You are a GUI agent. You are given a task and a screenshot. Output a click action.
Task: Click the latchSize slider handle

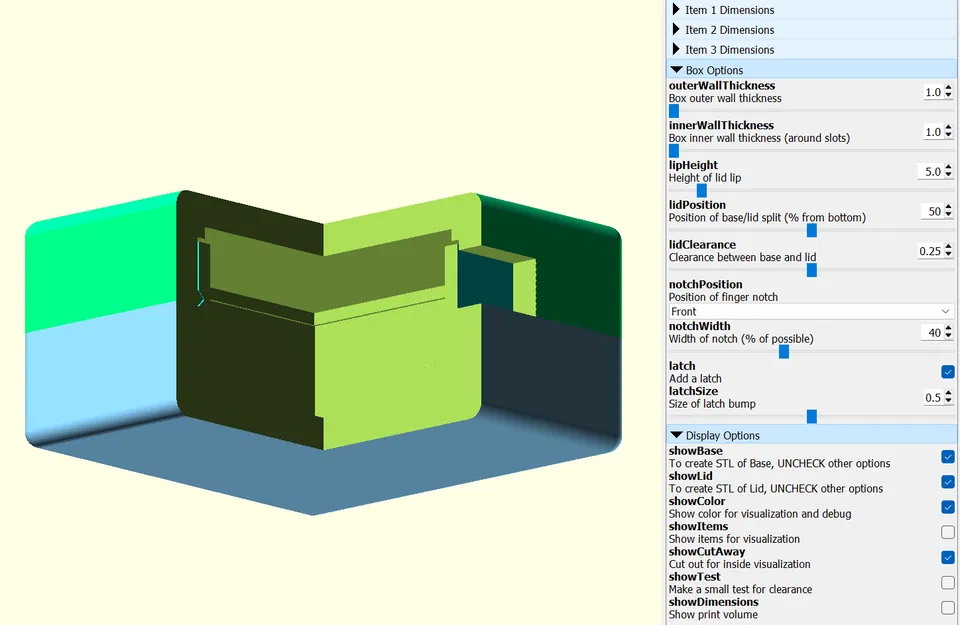[811, 416]
